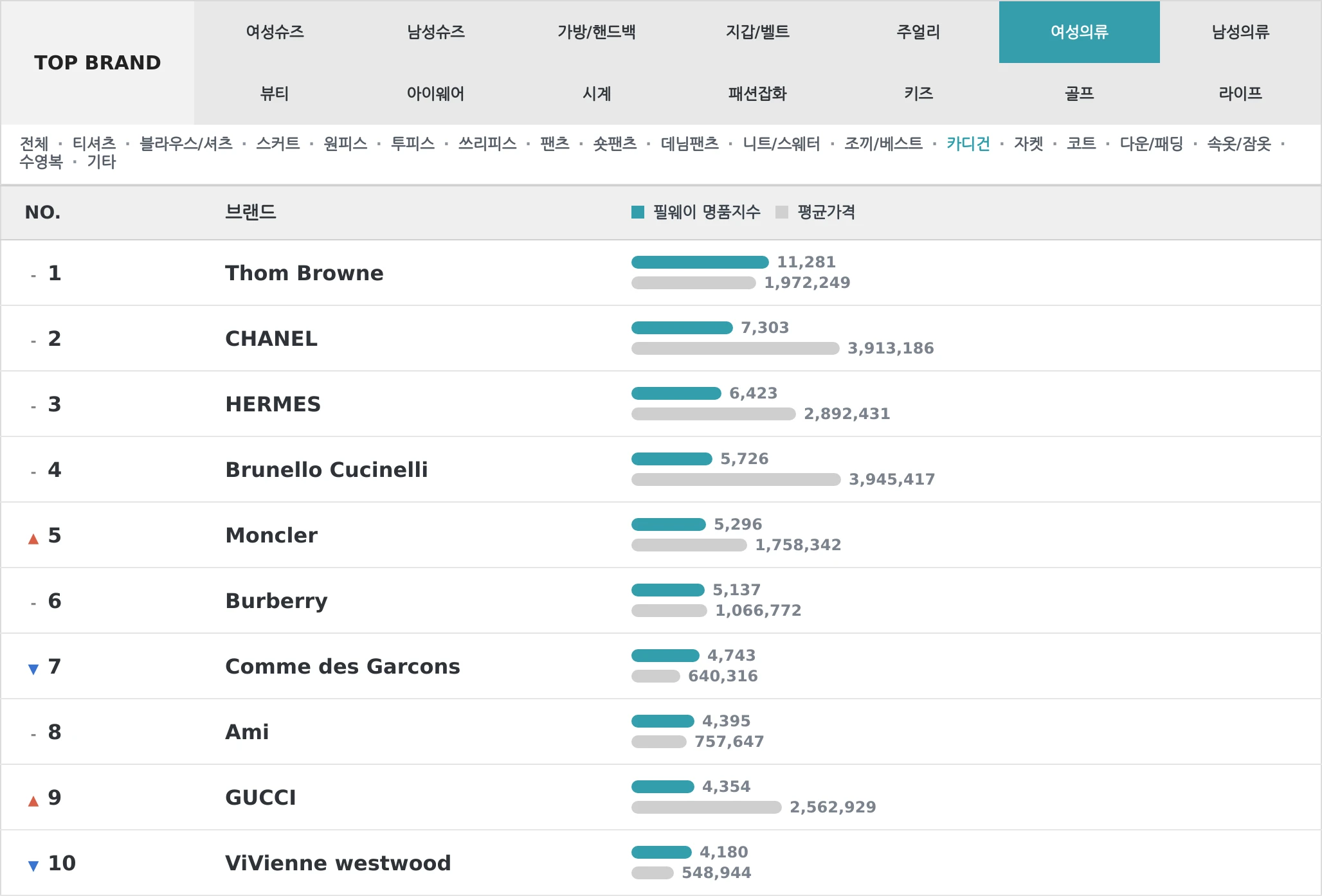Select the Burberry brand name
This screenshot has height=896, width=1322.
tap(276, 601)
